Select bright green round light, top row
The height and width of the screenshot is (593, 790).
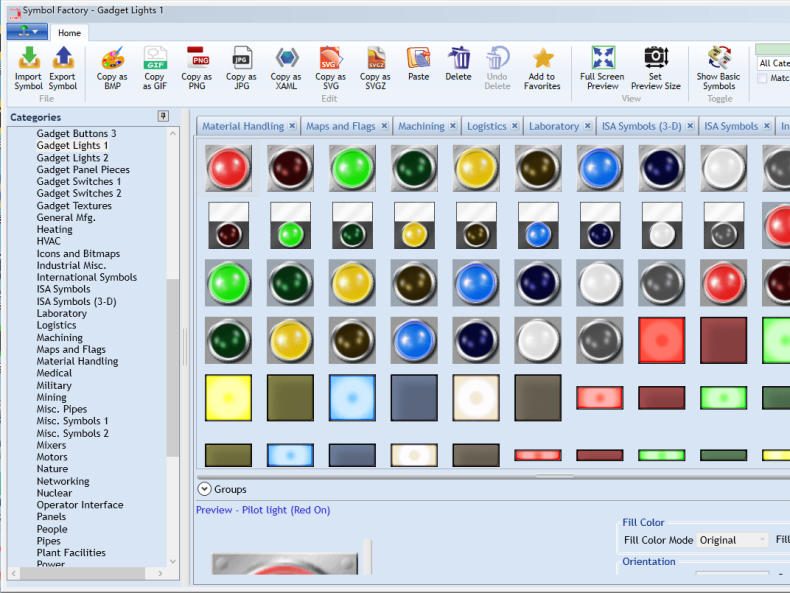[x=352, y=168]
